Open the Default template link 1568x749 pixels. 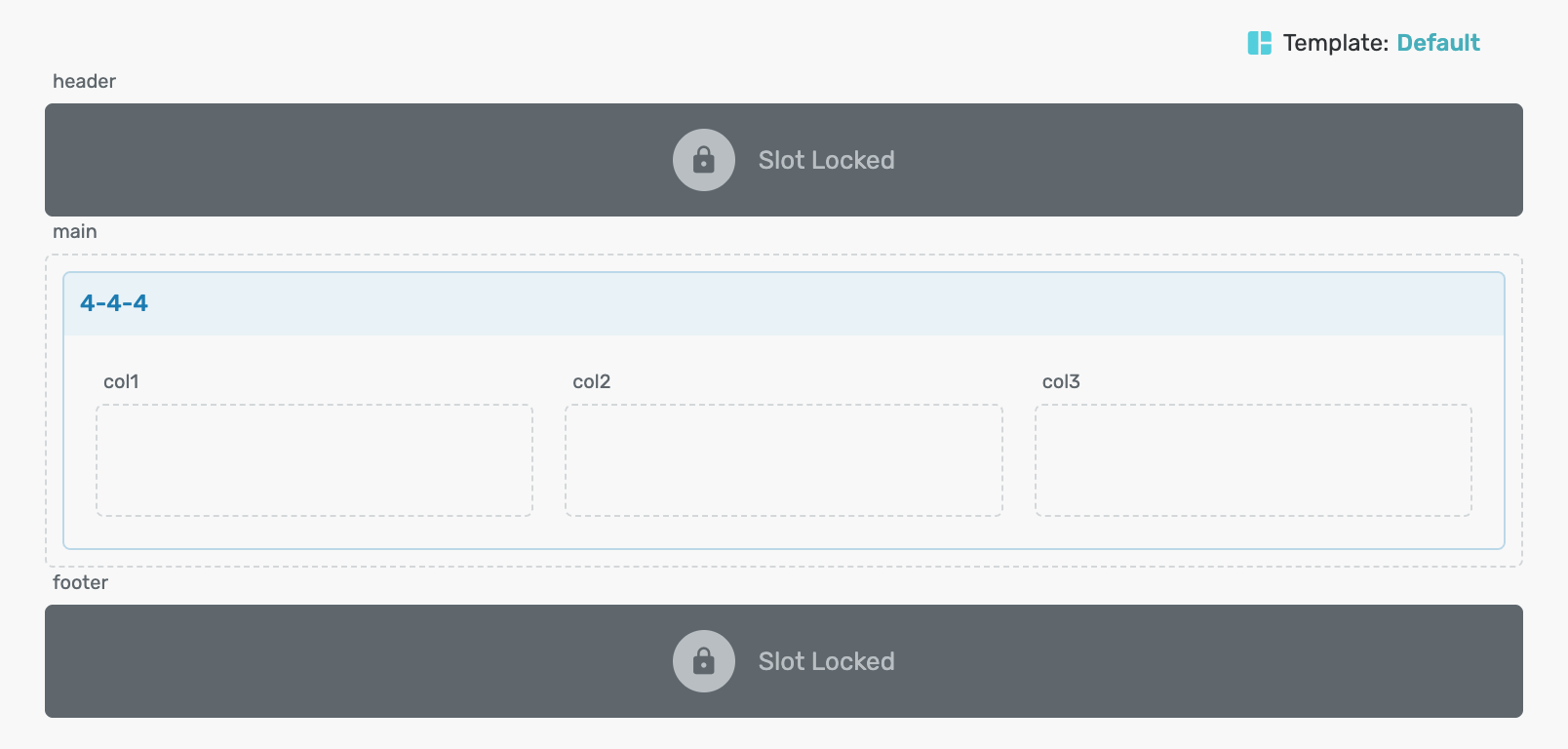point(1438,43)
